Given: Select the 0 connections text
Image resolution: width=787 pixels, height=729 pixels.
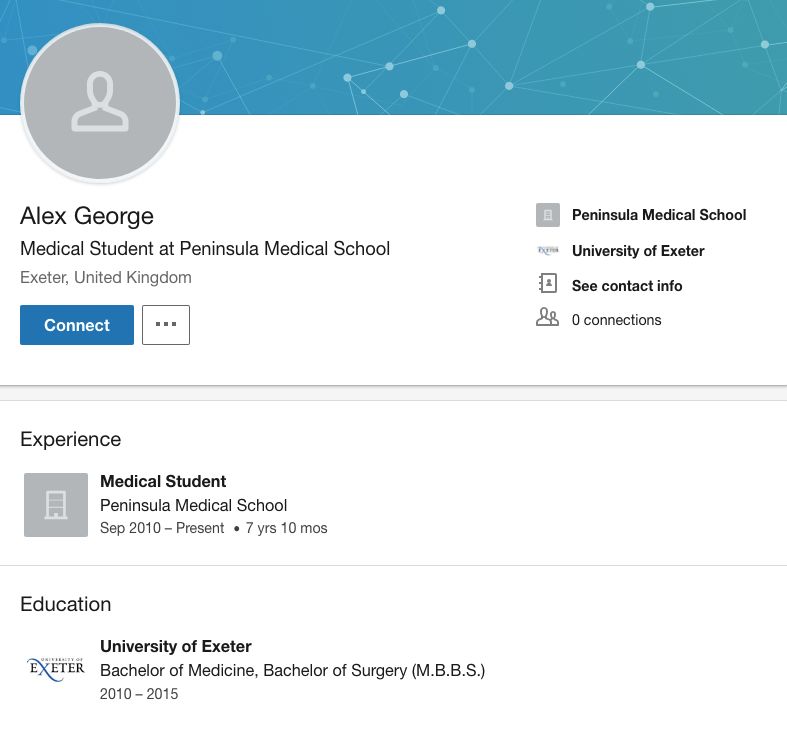Looking at the screenshot, I should [x=616, y=320].
